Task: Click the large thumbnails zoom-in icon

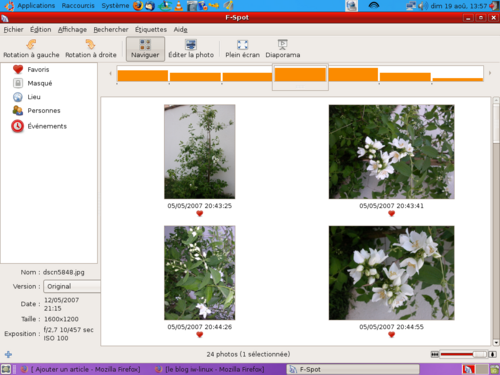Action: [x=492, y=354]
